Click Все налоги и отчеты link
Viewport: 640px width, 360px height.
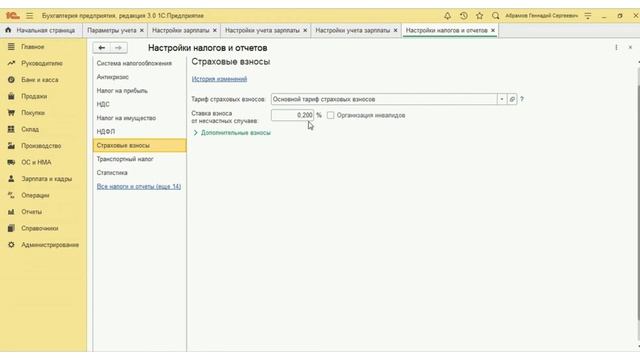tap(139, 187)
